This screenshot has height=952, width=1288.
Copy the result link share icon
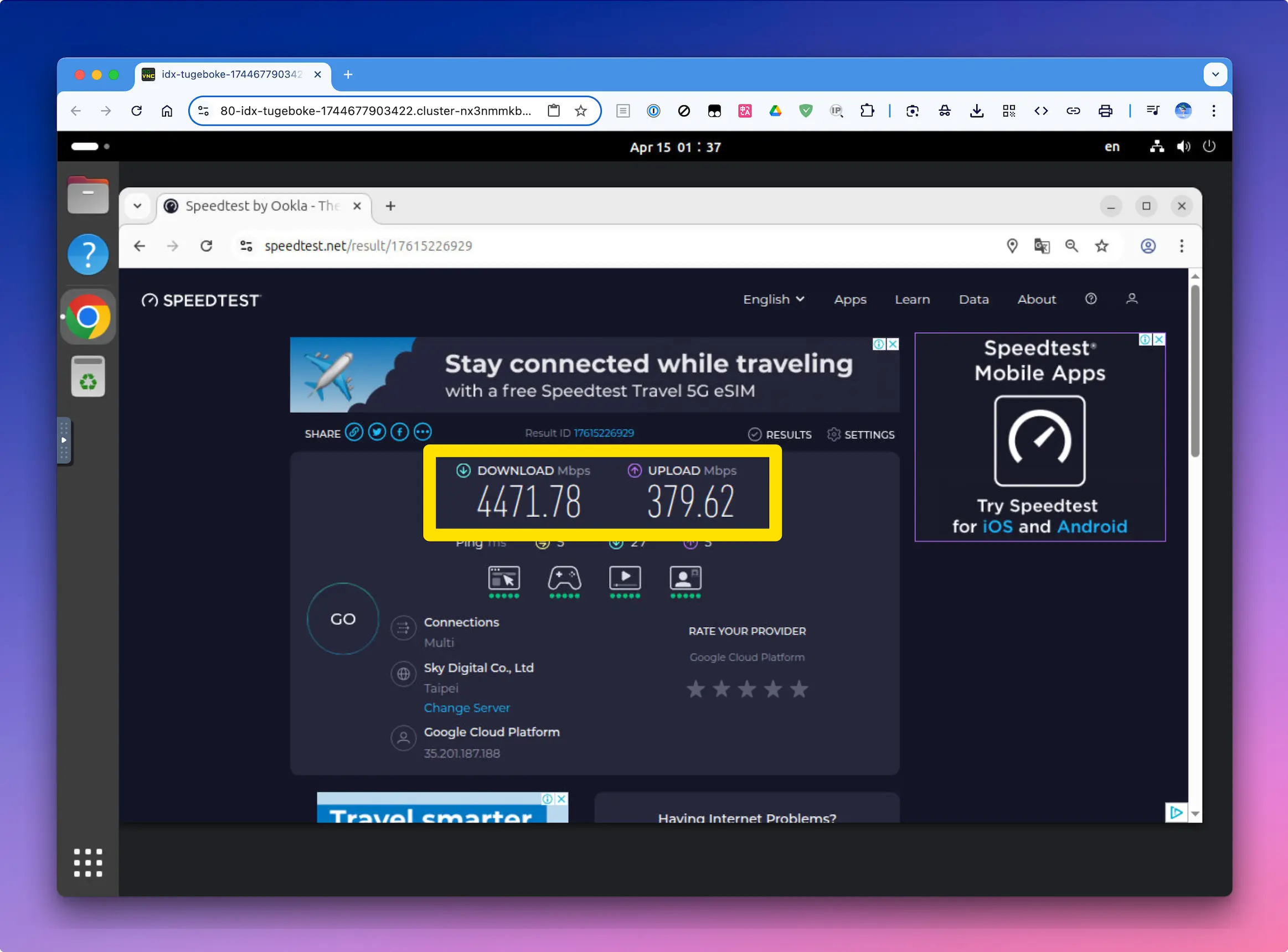(x=354, y=432)
